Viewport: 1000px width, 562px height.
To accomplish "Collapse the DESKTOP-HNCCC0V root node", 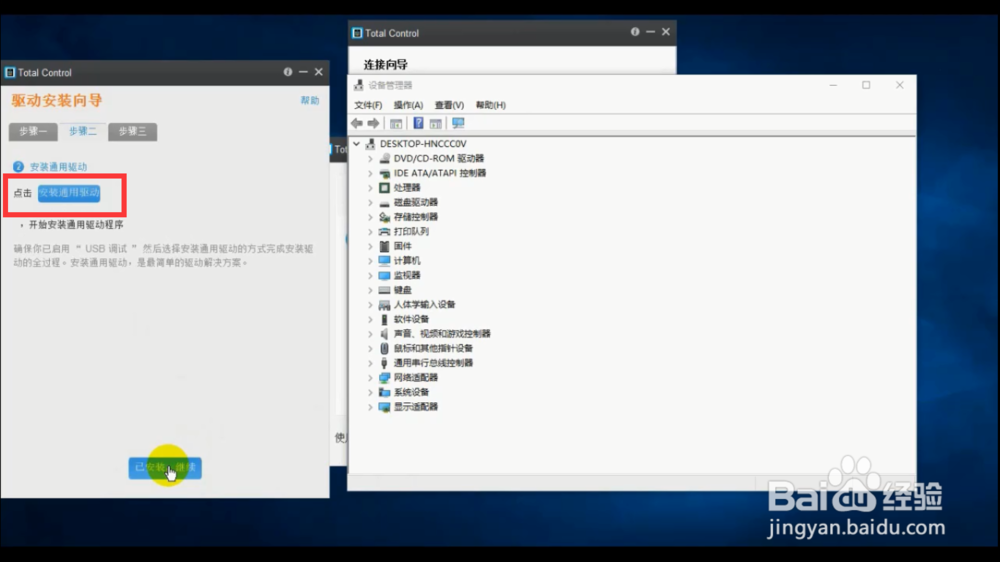I will pos(357,144).
